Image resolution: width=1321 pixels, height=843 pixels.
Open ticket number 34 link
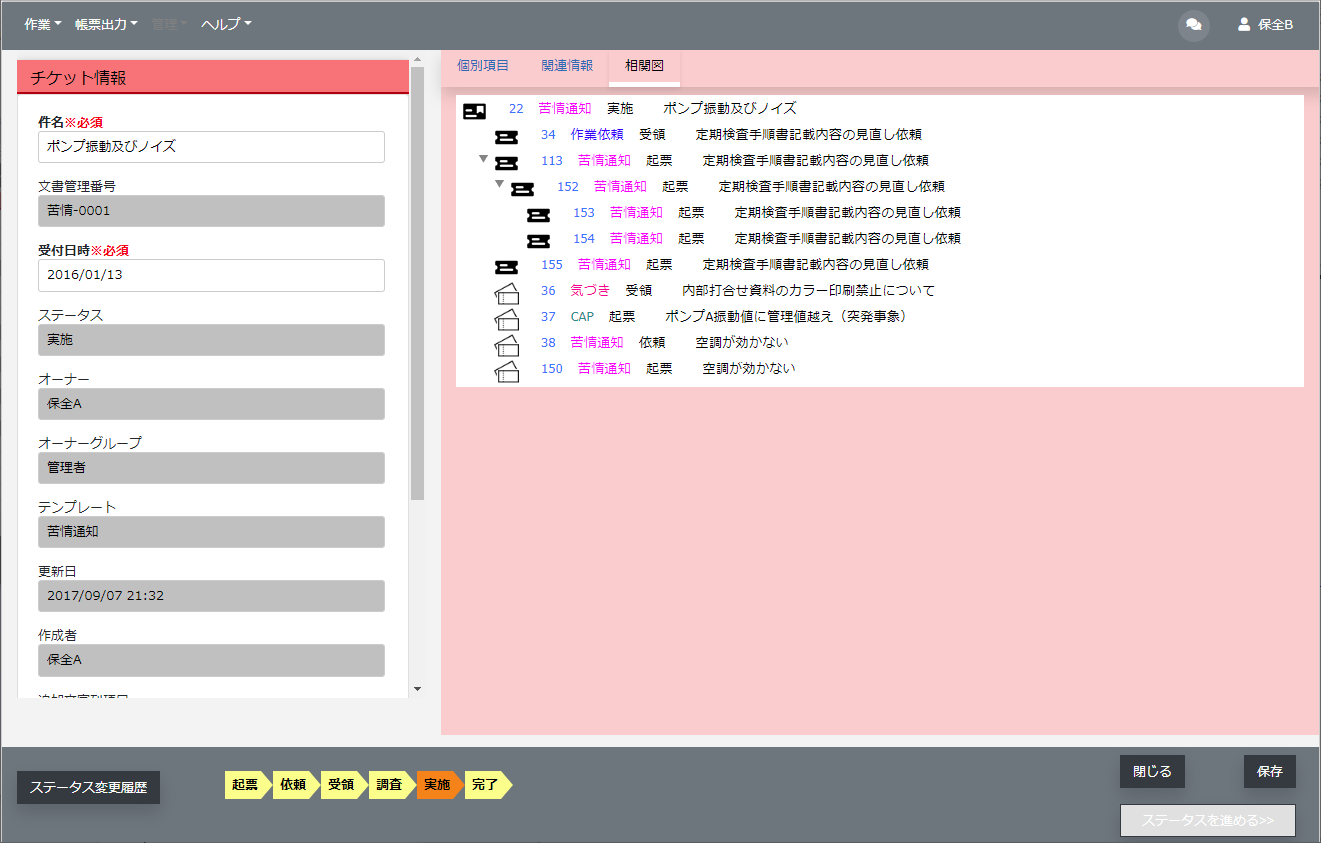pyautogui.click(x=548, y=134)
